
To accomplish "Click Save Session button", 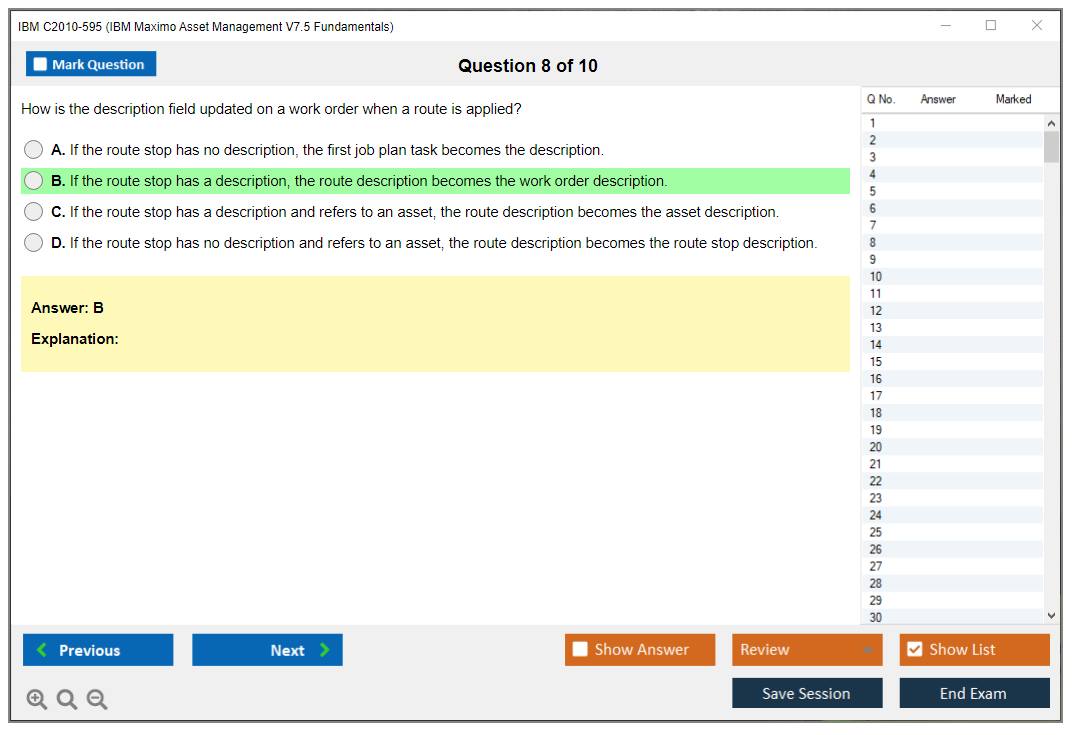I will tap(806, 693).
